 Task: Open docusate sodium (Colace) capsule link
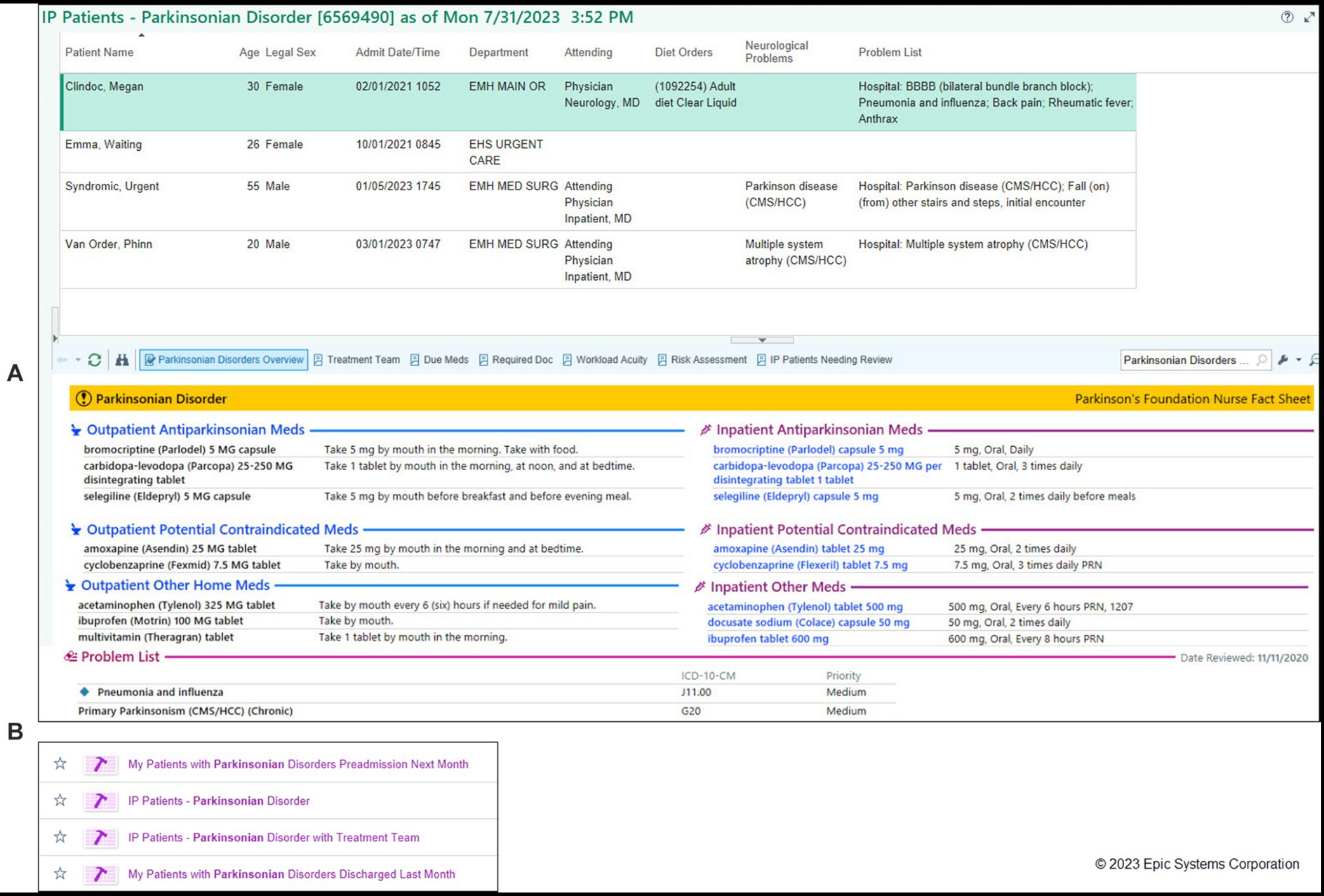tap(808, 623)
